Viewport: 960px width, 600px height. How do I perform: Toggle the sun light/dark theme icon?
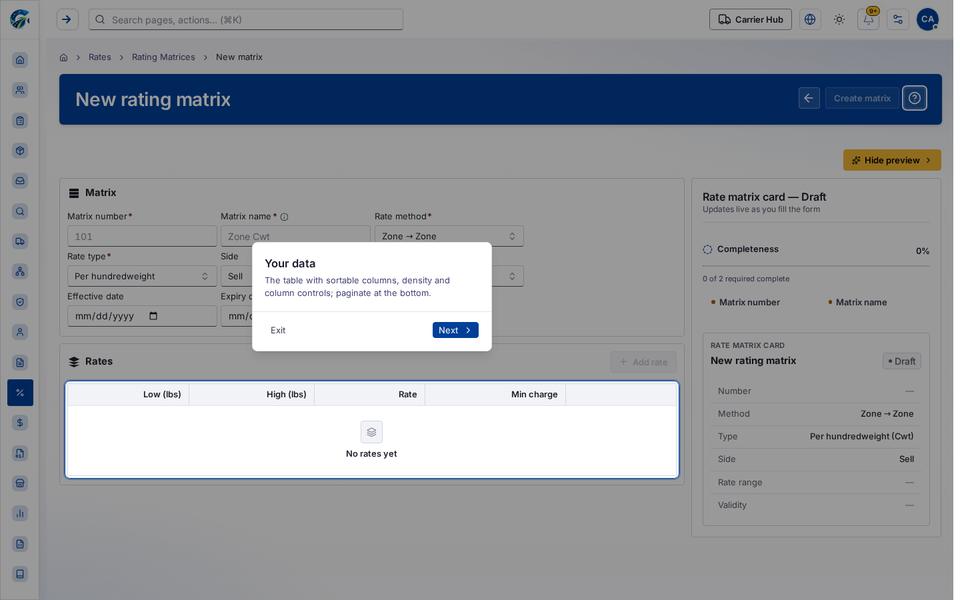coord(839,20)
